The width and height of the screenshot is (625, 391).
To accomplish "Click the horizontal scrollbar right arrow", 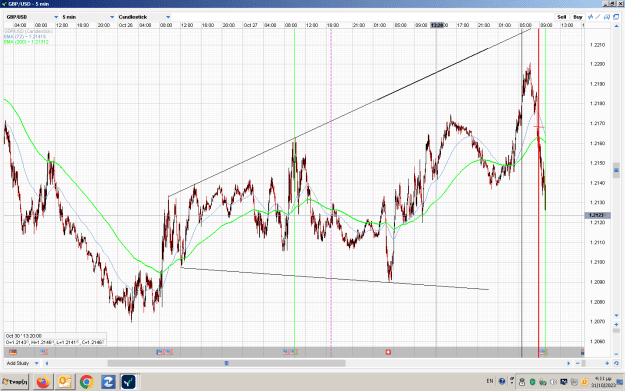I will (x=568, y=363).
